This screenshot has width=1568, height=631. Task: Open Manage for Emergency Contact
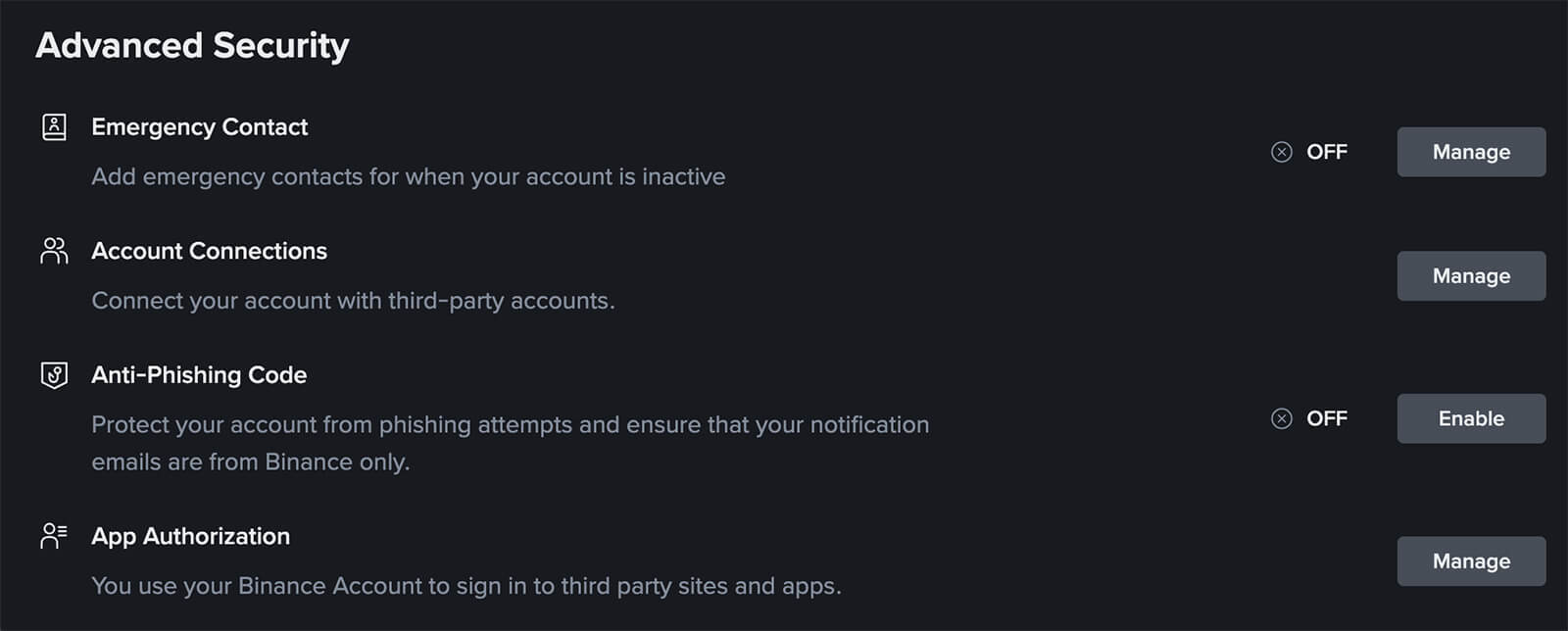click(x=1470, y=152)
